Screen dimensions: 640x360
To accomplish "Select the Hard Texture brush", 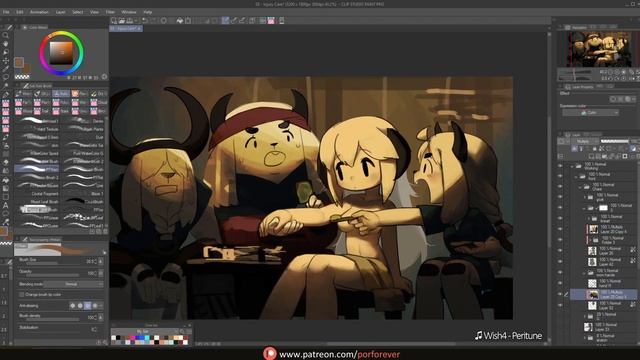I will pos(38,129).
